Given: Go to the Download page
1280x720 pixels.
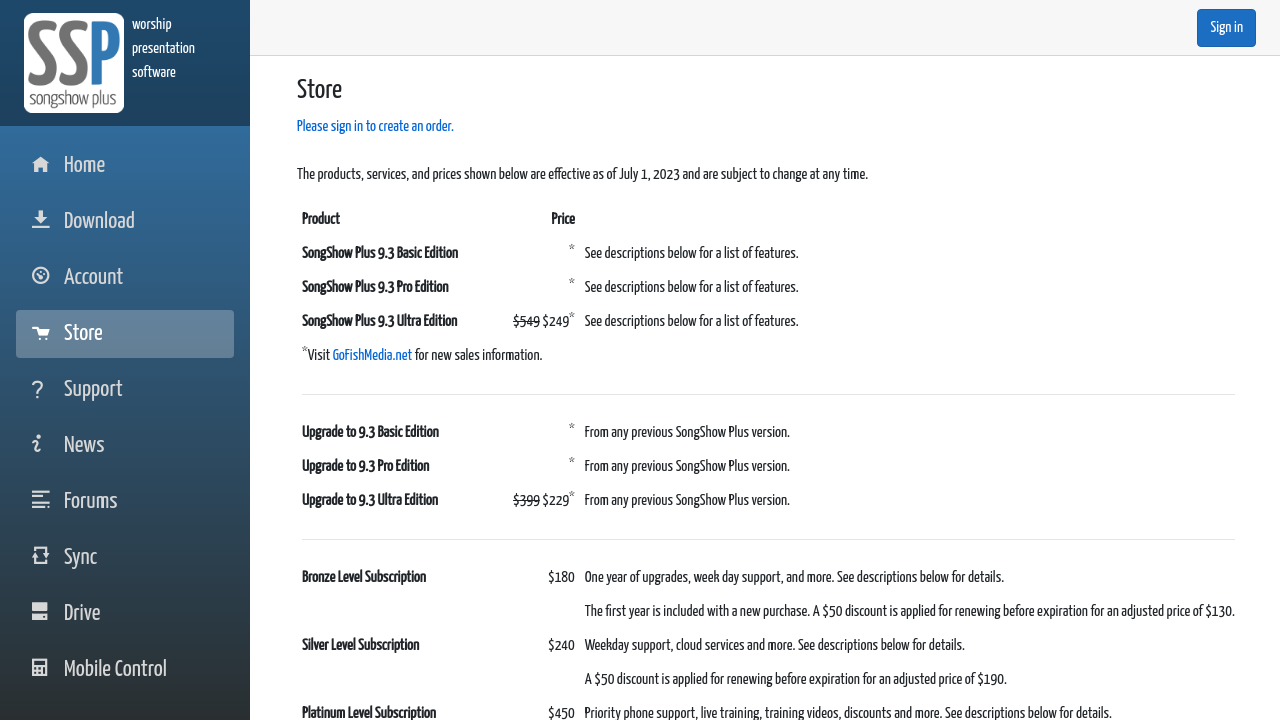Looking at the screenshot, I should [x=99, y=221].
